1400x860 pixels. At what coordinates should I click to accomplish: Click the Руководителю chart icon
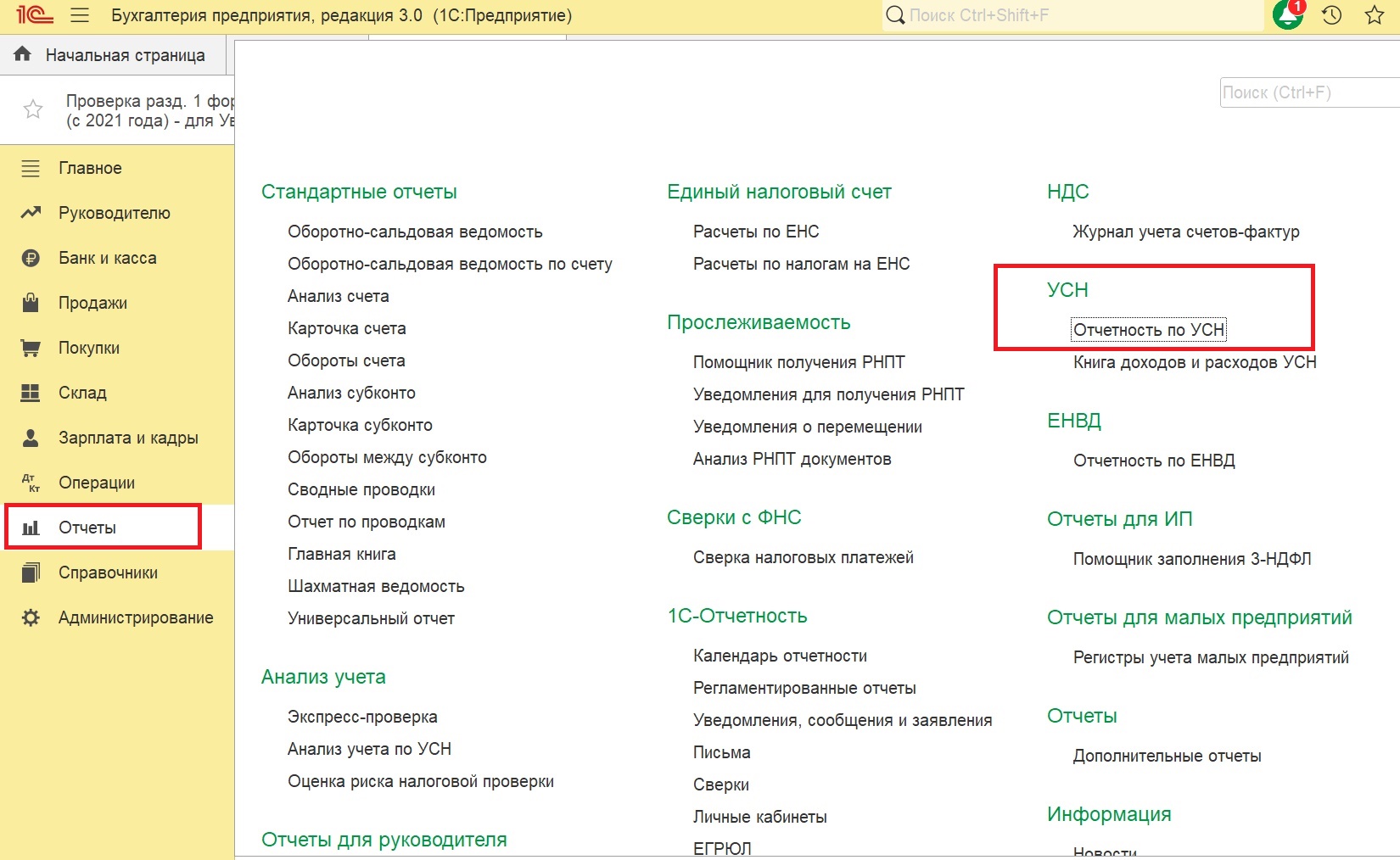tap(31, 213)
